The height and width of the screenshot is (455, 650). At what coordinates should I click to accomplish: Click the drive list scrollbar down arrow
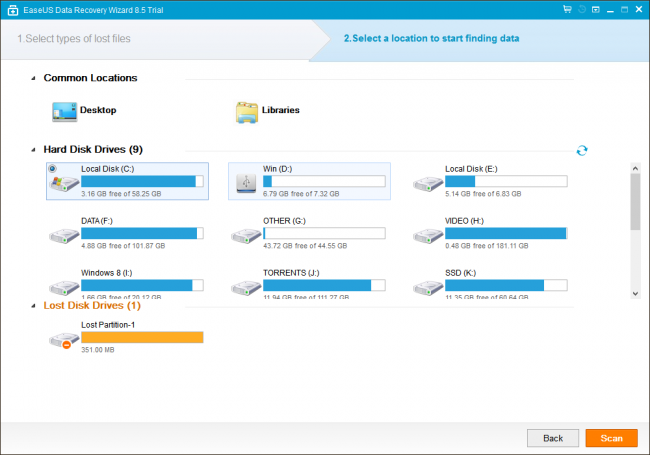(x=635, y=293)
